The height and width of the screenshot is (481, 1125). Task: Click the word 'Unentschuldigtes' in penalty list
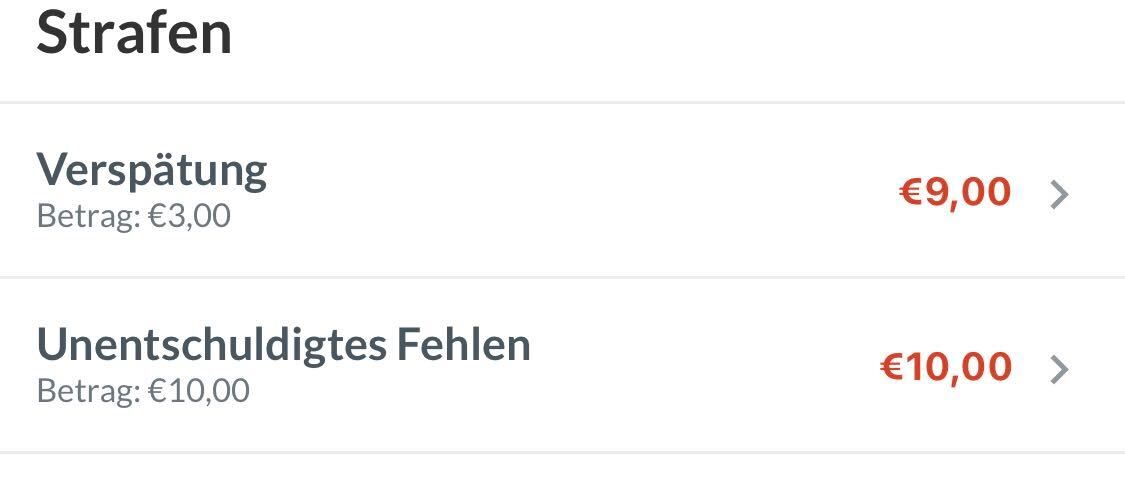click(x=211, y=345)
